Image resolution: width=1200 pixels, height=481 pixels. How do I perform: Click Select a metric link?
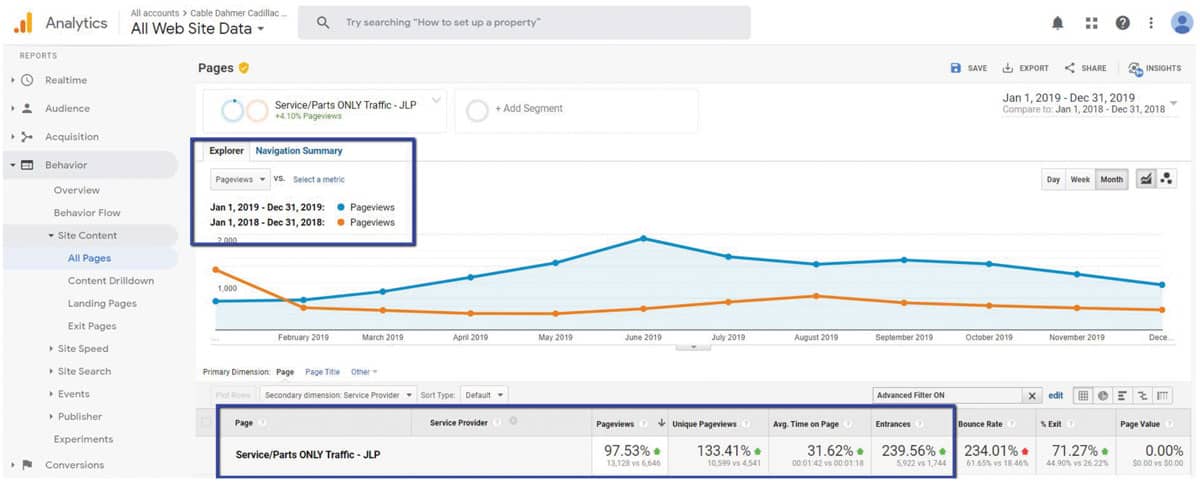319,179
